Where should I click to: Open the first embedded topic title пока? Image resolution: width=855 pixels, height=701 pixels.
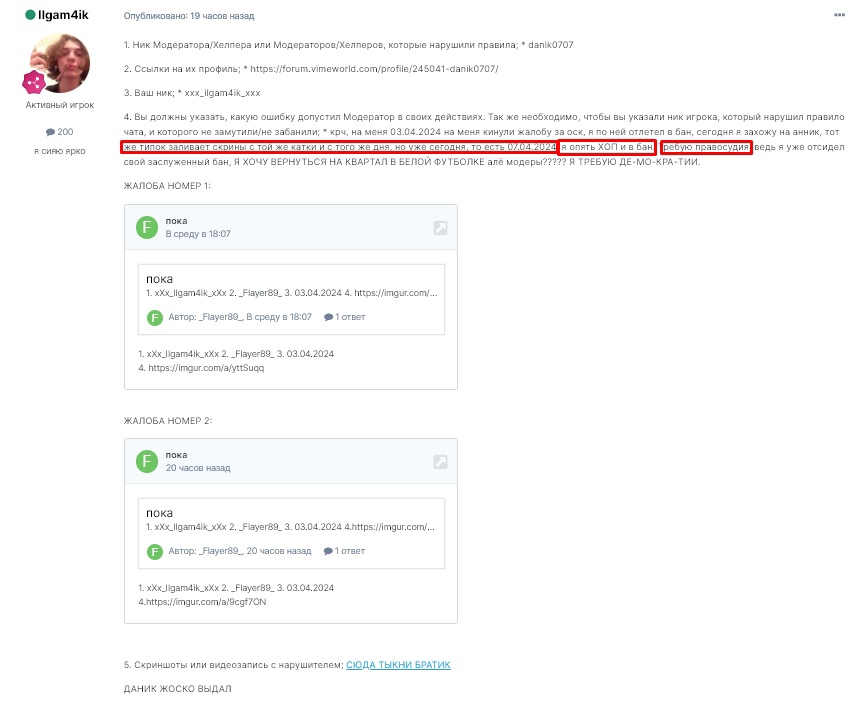[159, 279]
